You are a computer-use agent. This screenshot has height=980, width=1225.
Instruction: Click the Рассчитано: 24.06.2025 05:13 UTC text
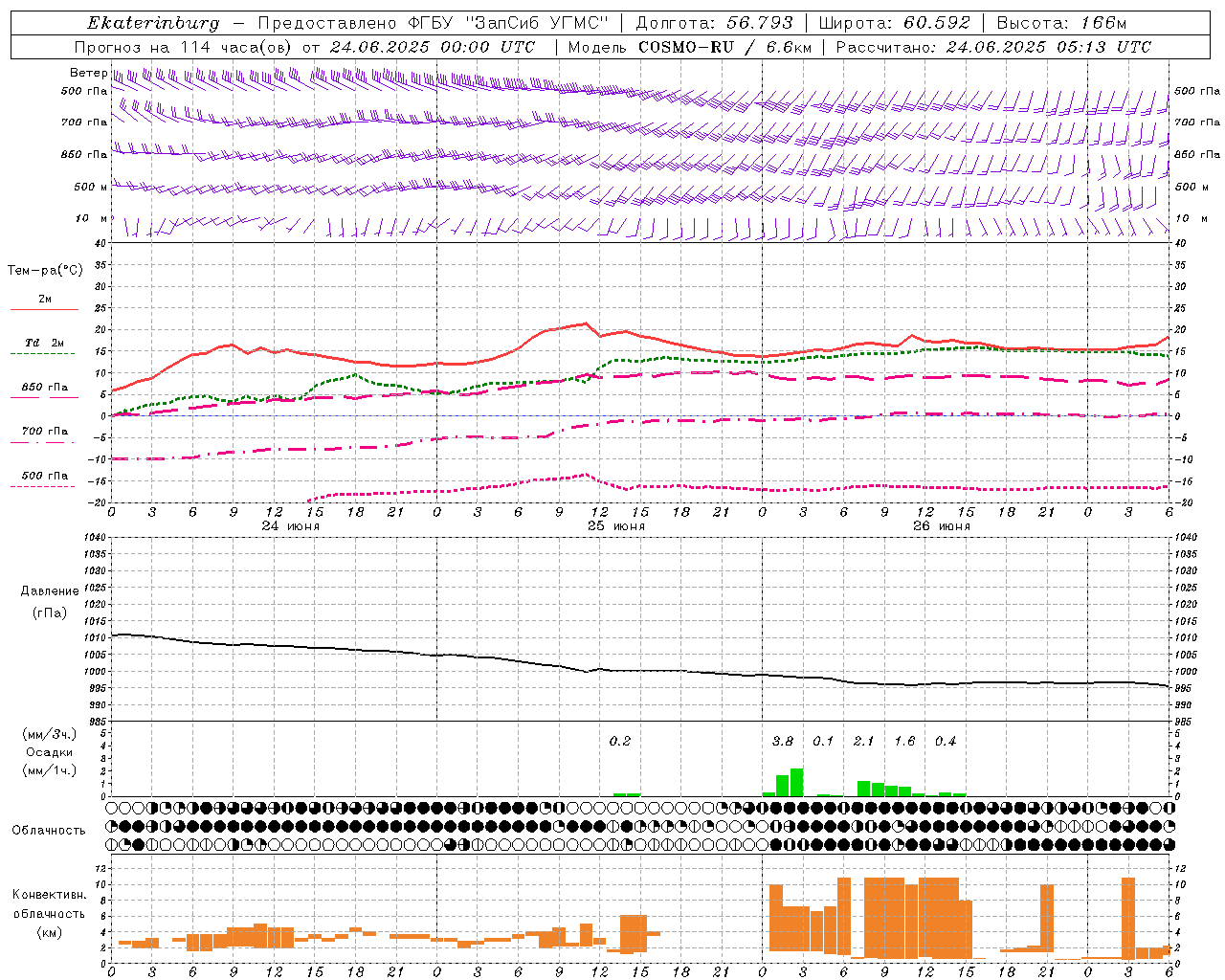tap(993, 47)
